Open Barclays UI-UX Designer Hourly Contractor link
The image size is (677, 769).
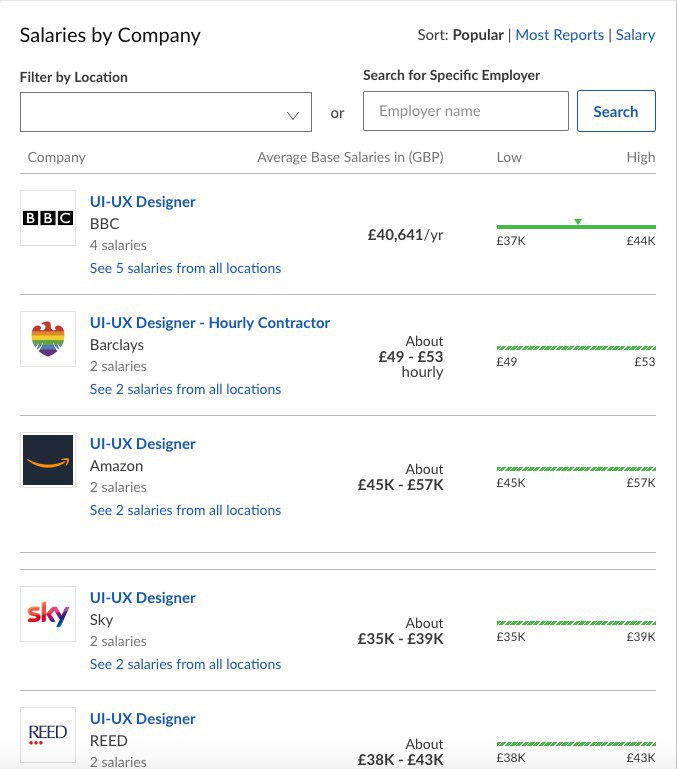(x=209, y=323)
